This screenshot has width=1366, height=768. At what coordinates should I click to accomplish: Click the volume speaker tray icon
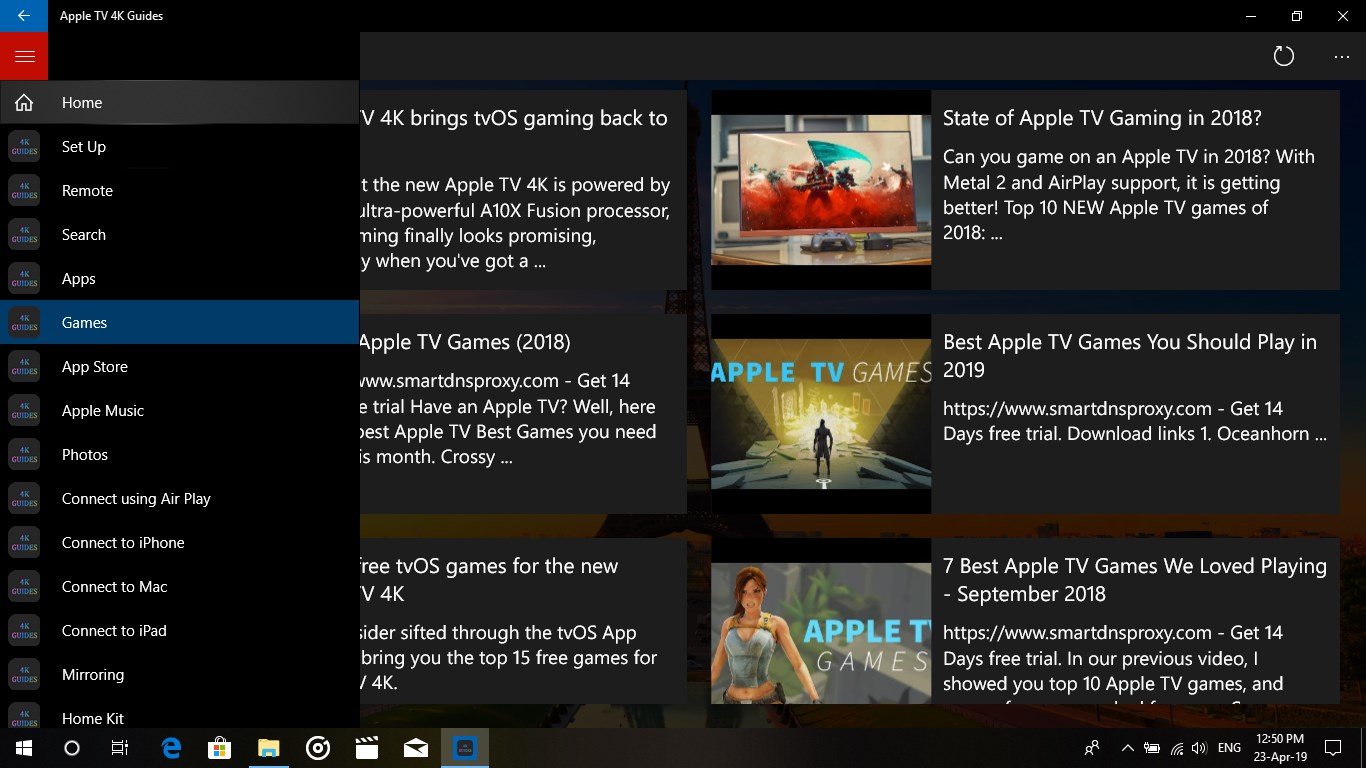[1200, 748]
